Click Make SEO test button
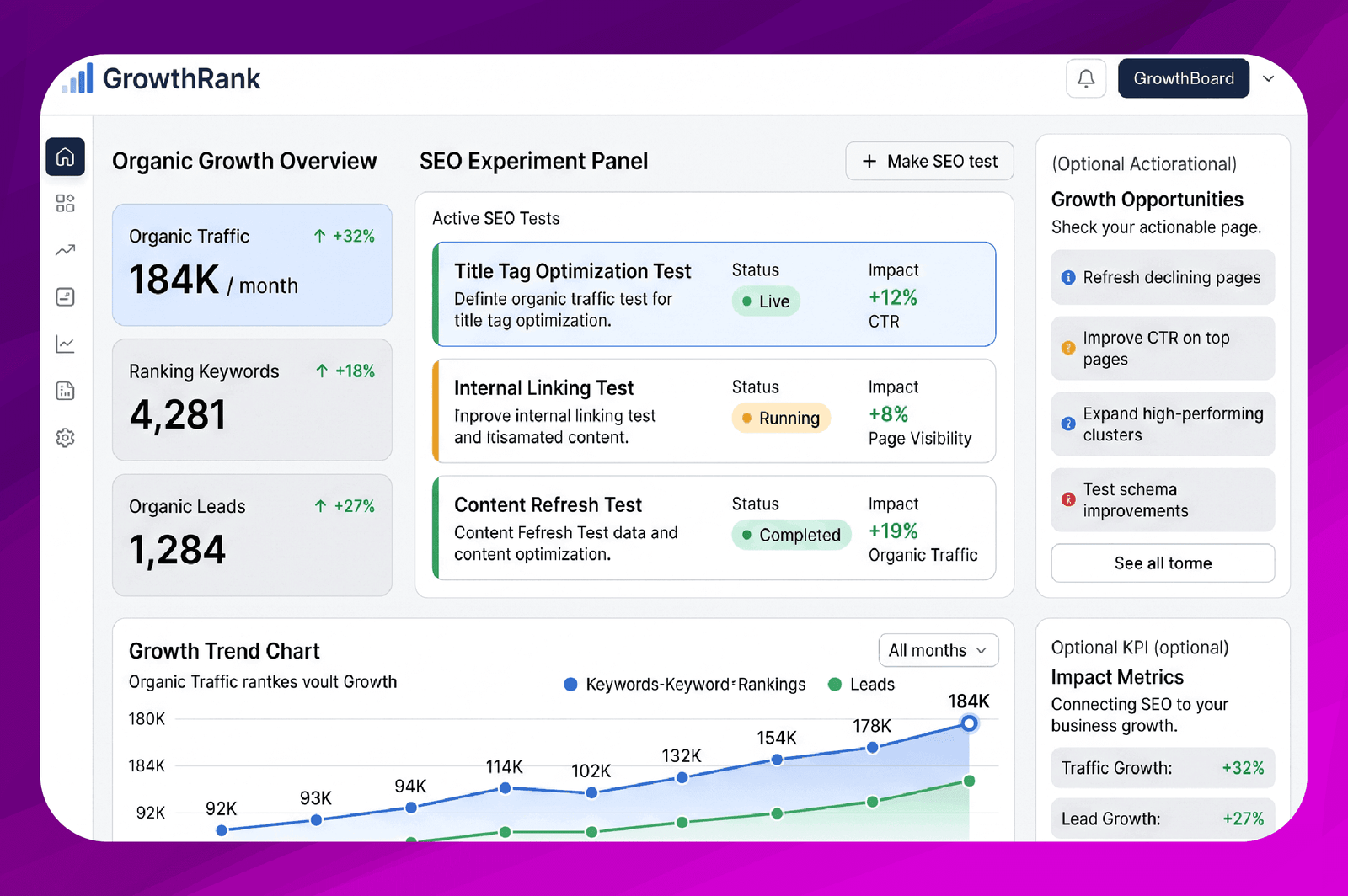 pos(929,161)
